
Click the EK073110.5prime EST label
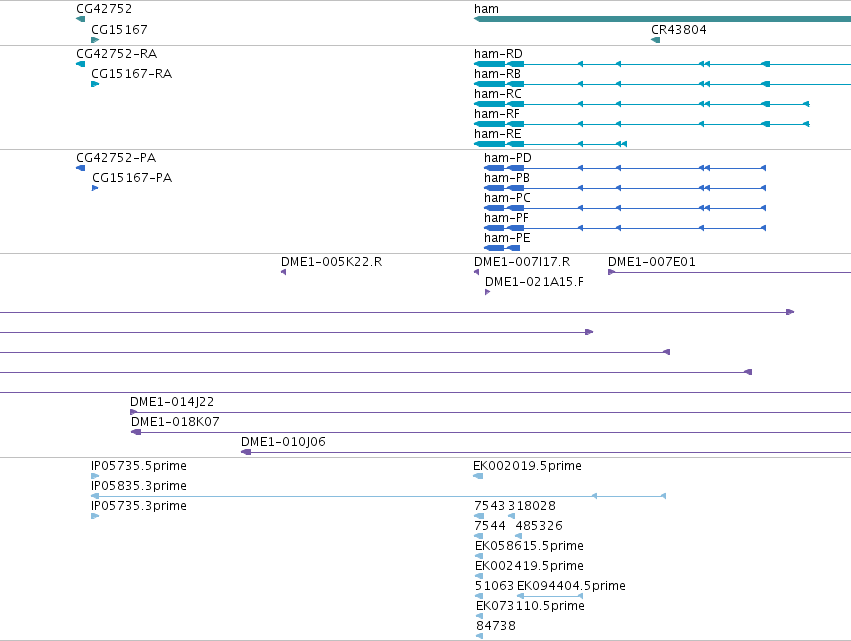[x=531, y=606]
